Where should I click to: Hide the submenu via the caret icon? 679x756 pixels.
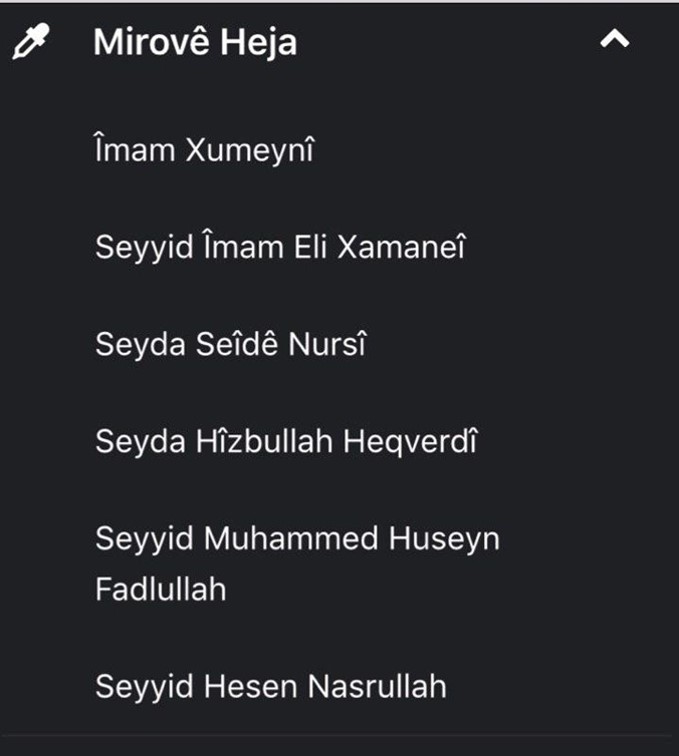(614, 39)
